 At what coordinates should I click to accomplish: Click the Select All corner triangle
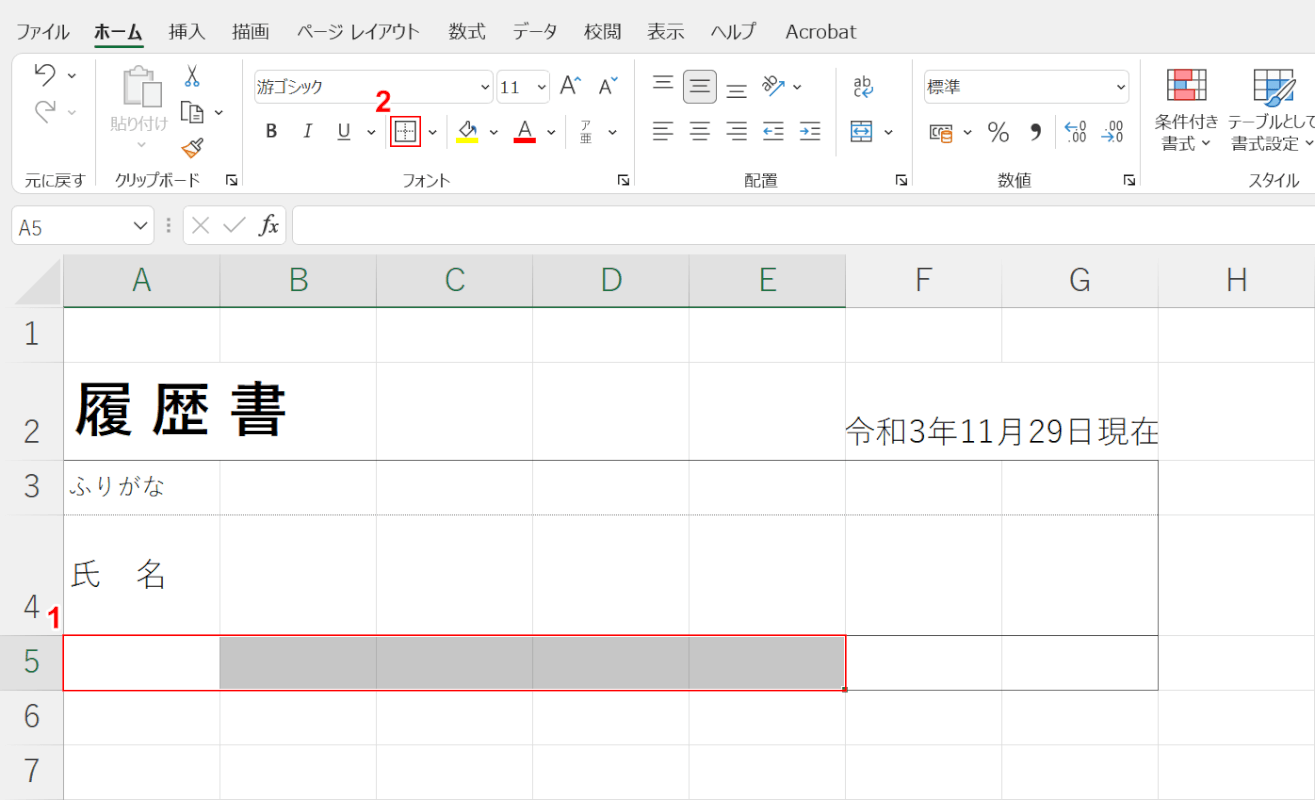click(37, 282)
